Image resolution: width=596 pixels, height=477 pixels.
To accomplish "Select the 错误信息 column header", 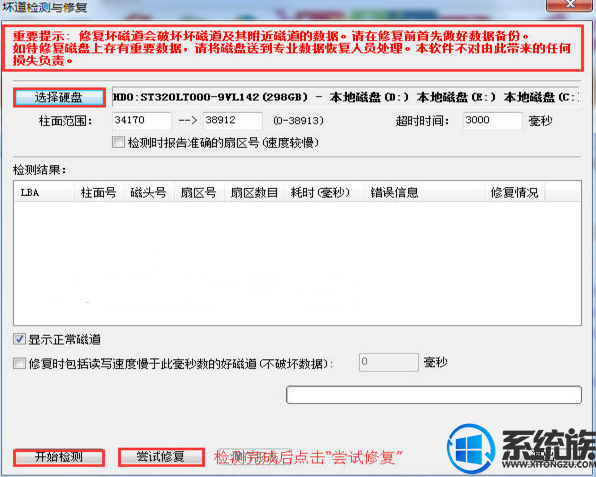I will (424, 192).
